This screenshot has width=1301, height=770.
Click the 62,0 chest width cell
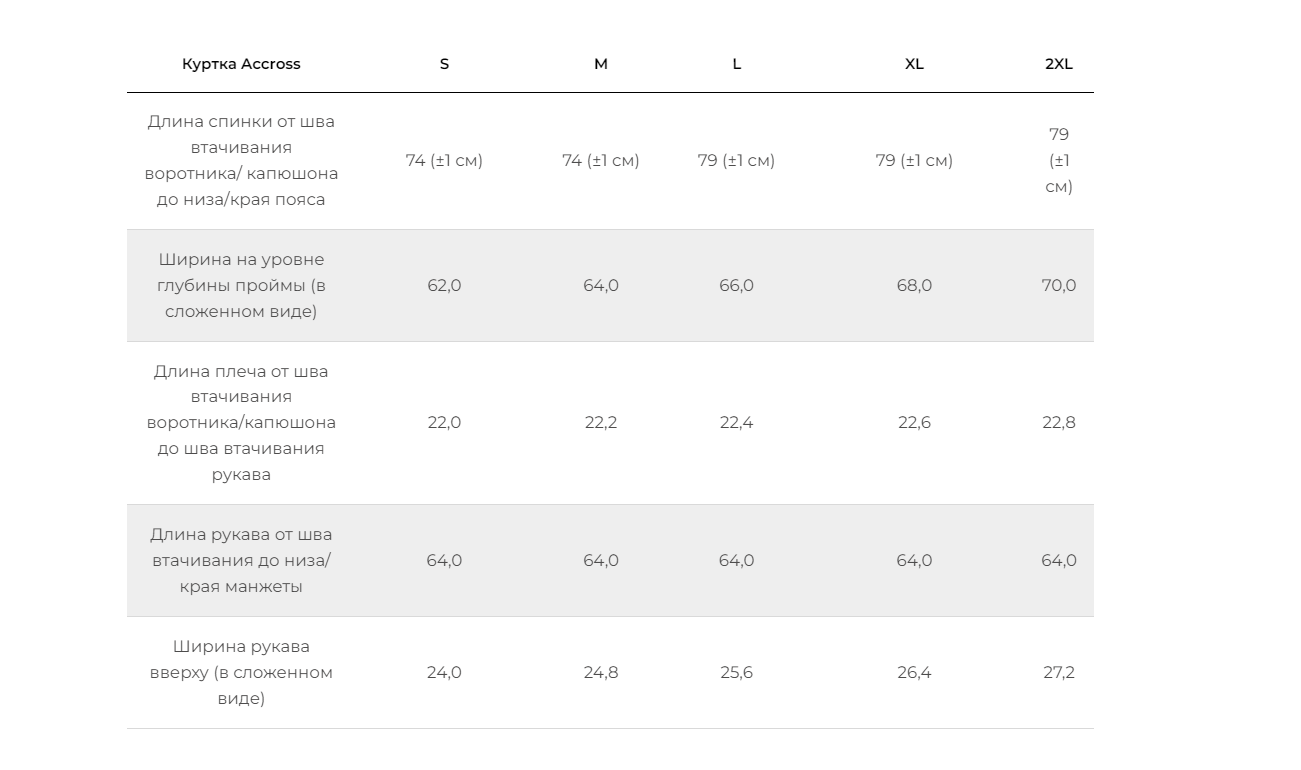[444, 286]
